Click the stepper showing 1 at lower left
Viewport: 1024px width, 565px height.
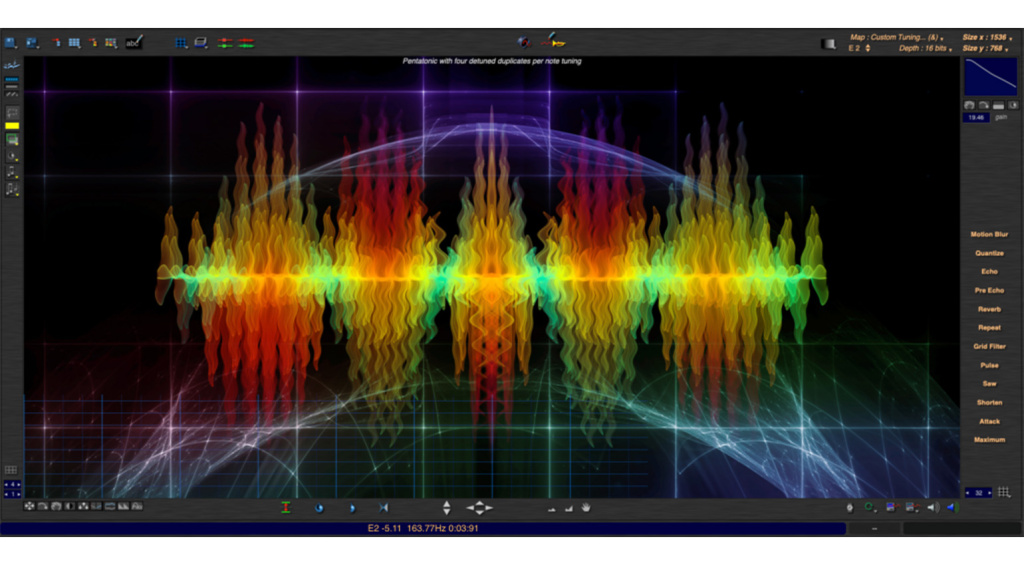click(x=12, y=494)
